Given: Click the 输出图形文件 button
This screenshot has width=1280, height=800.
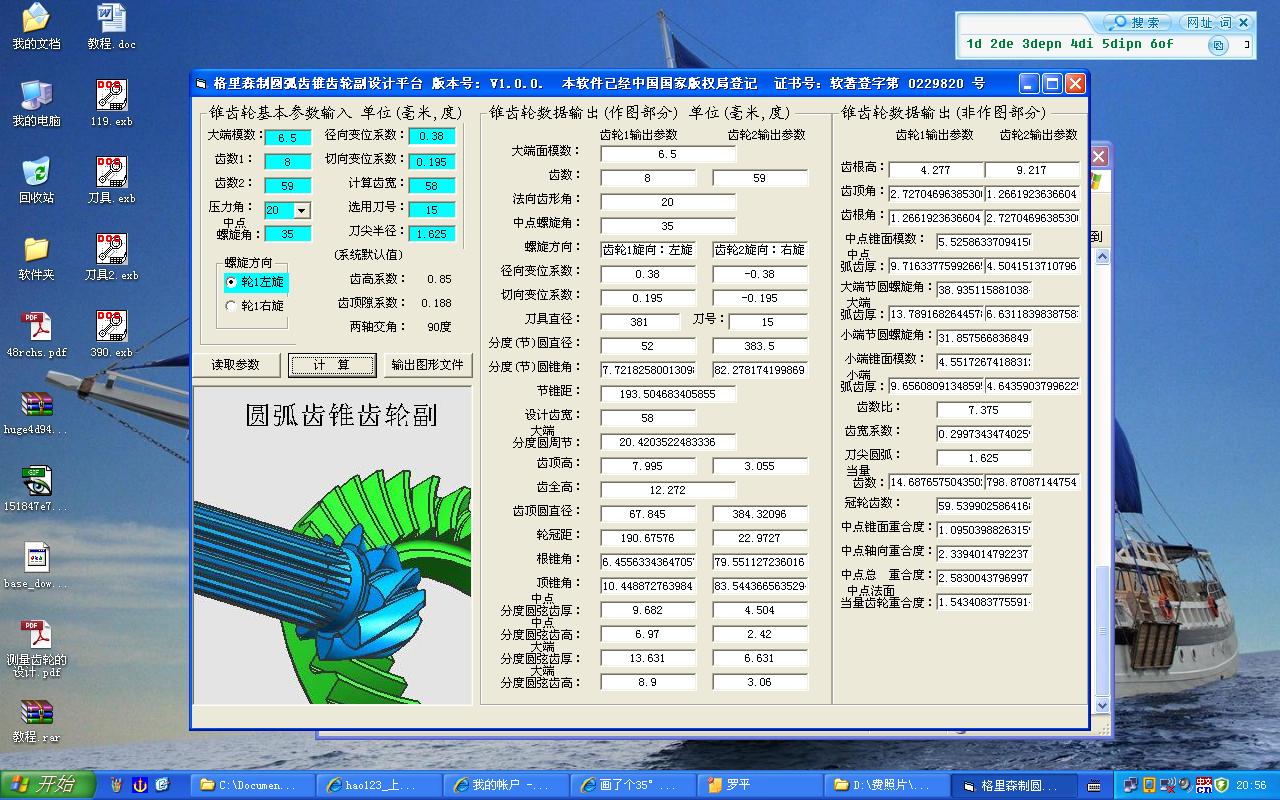Looking at the screenshot, I should pyautogui.click(x=427, y=365).
